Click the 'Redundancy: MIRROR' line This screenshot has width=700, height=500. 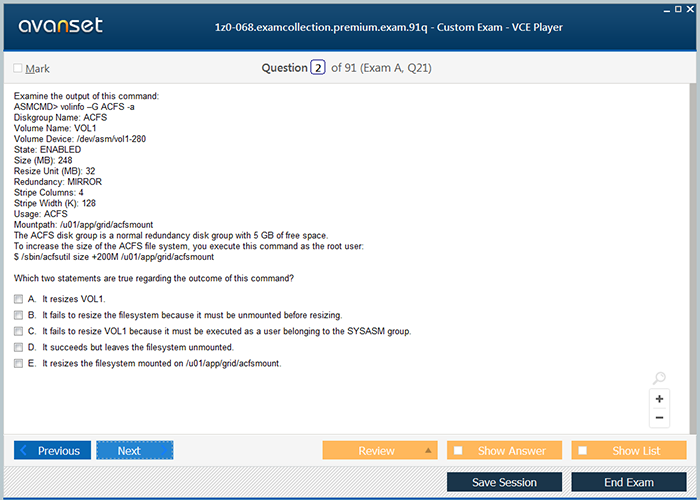(x=58, y=182)
